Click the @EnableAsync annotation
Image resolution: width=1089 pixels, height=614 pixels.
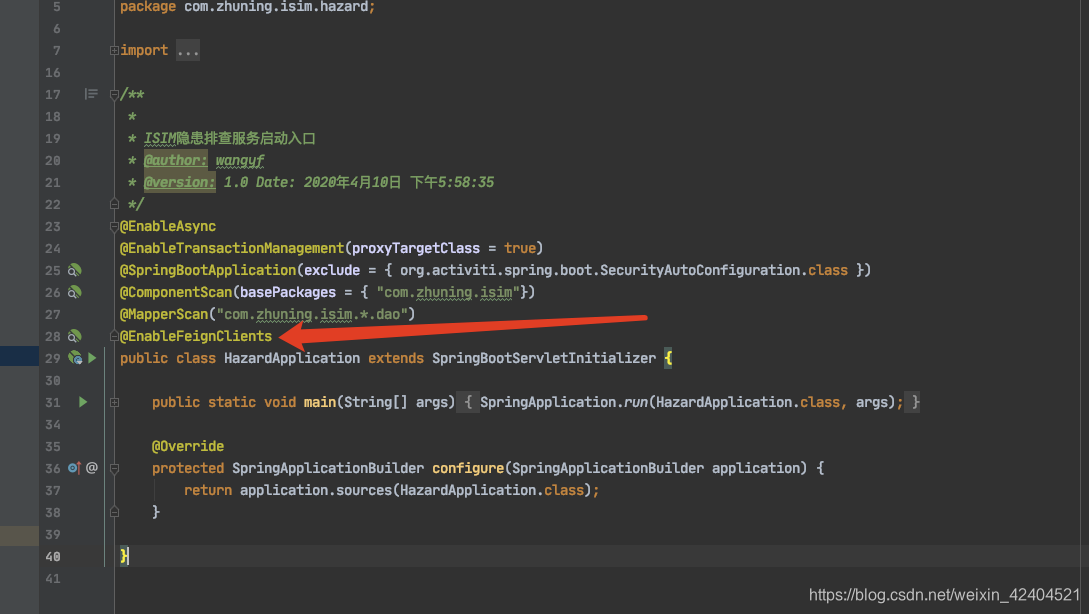(x=168, y=226)
